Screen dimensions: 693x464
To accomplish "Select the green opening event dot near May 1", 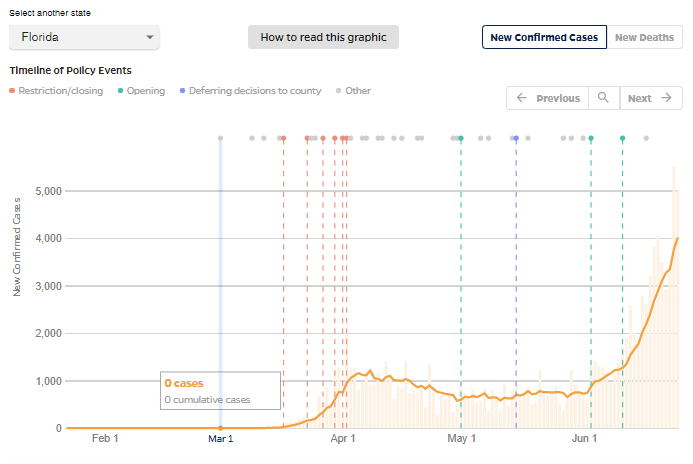I will pyautogui.click(x=461, y=138).
